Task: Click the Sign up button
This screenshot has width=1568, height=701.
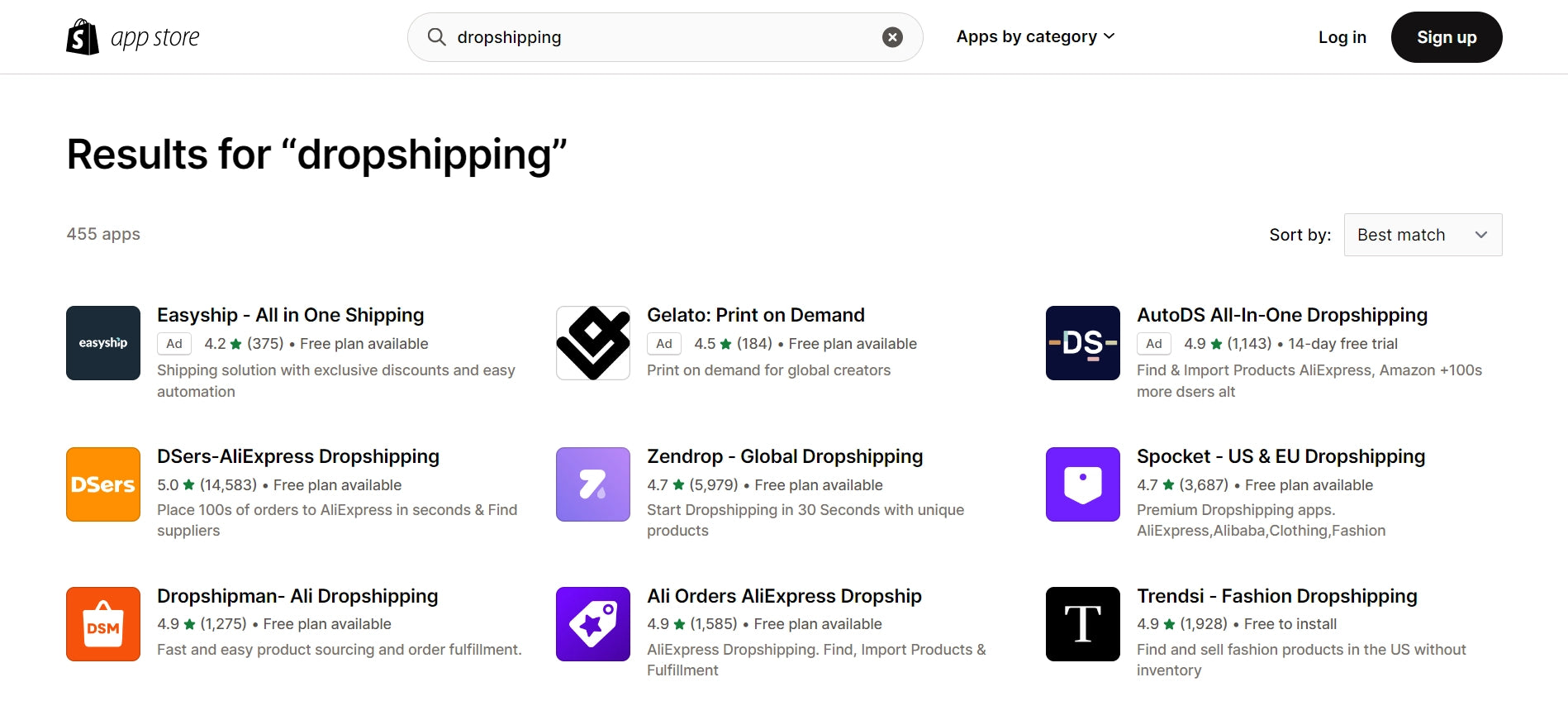Action: 1447,37
